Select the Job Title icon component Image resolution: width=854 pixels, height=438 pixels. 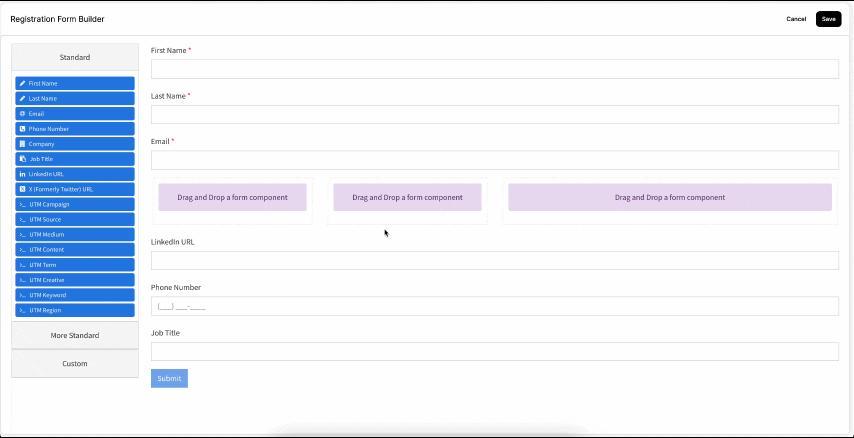tap(74, 159)
